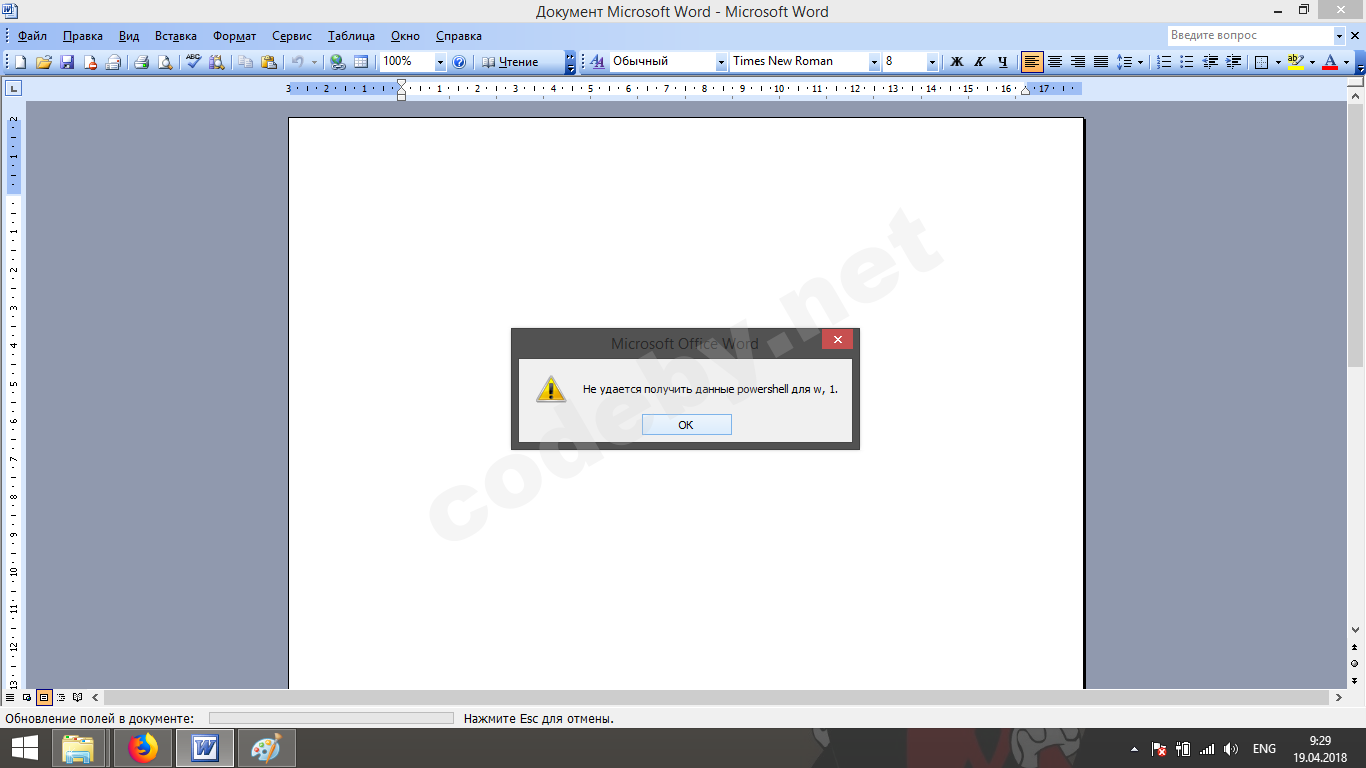Launch Firefox from the taskbar
1366x768 pixels.
[143, 748]
